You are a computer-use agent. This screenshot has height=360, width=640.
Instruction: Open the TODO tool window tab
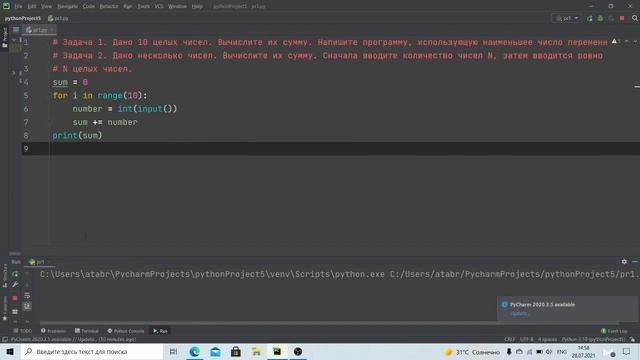22,331
